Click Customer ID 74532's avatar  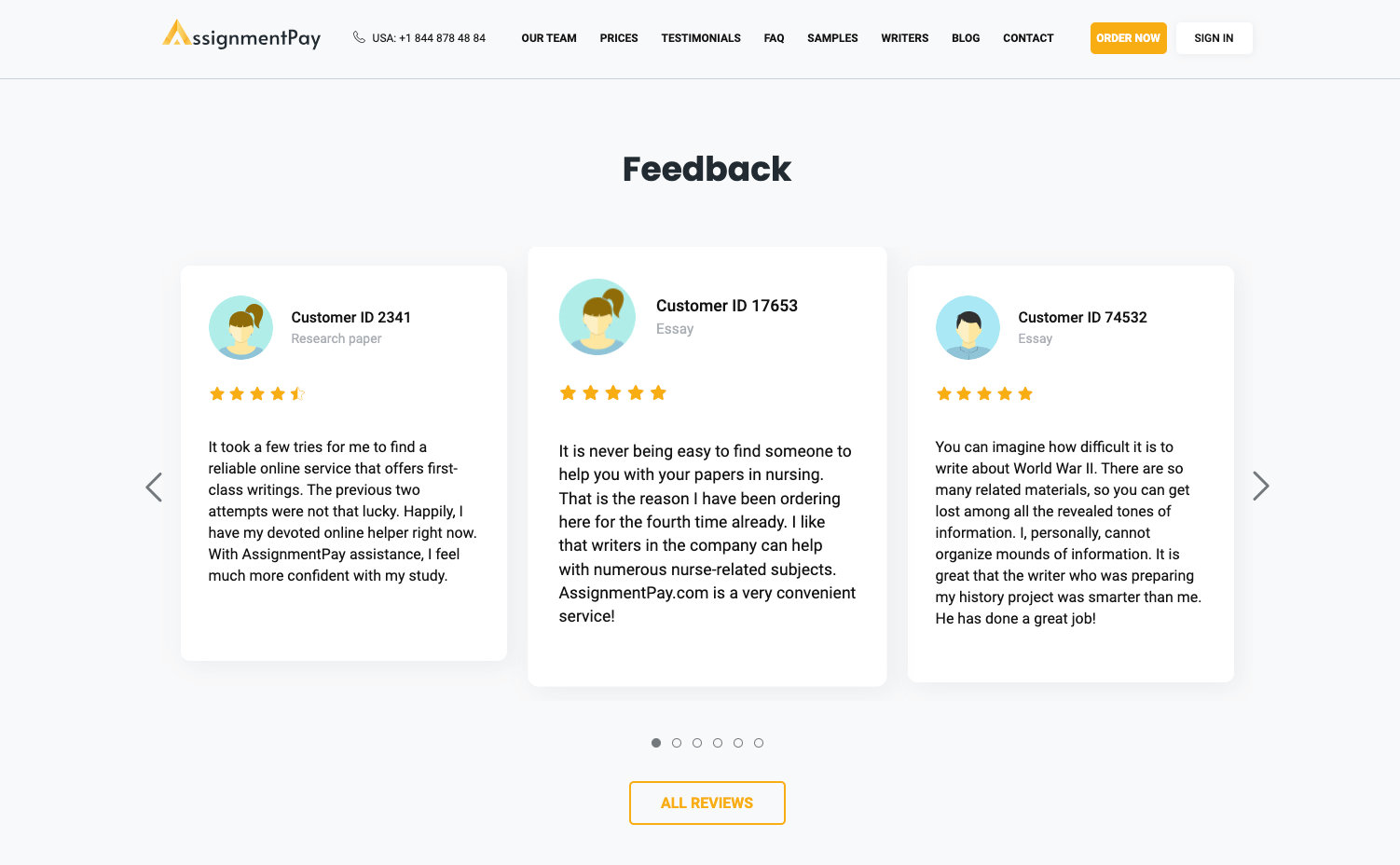tap(968, 327)
